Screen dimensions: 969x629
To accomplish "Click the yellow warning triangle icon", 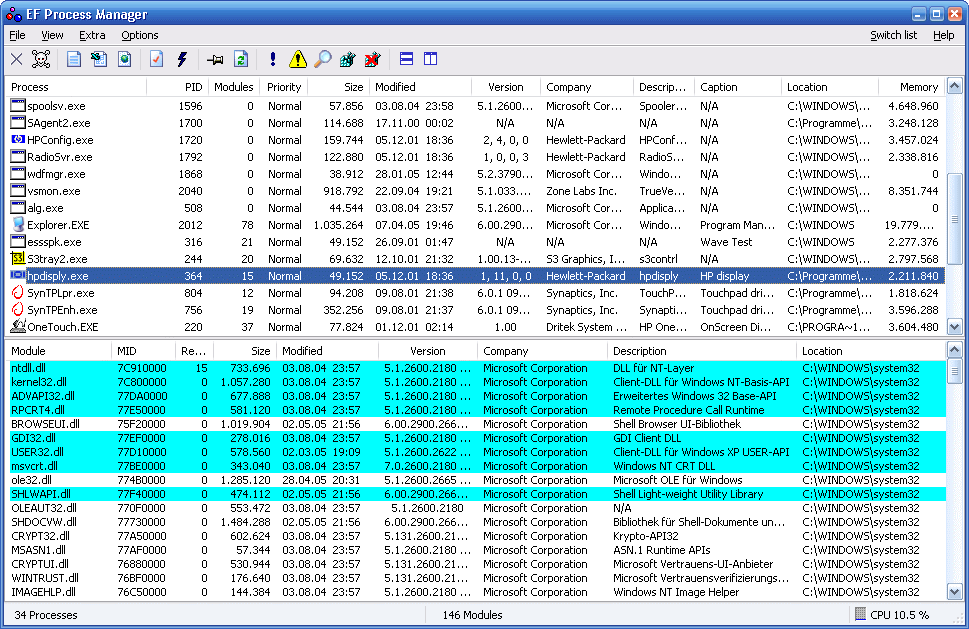I will point(298,59).
